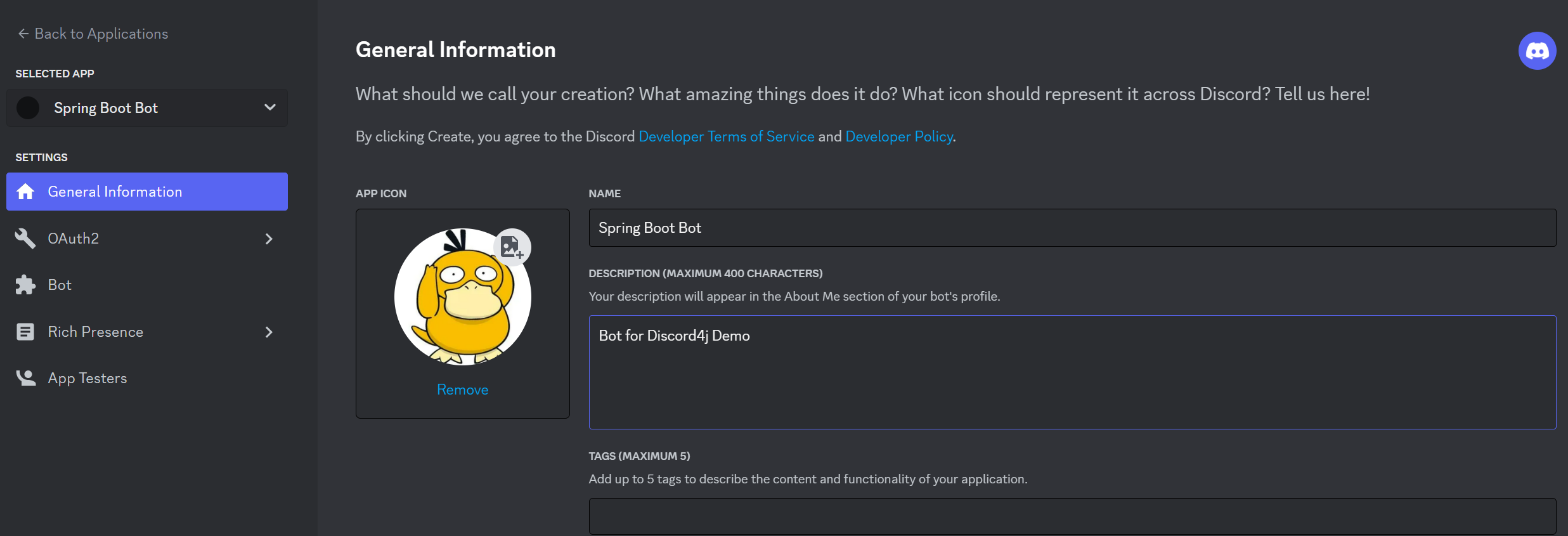Click the Psyduck app icon thumbnail
The image size is (1568, 536).
[x=462, y=297]
